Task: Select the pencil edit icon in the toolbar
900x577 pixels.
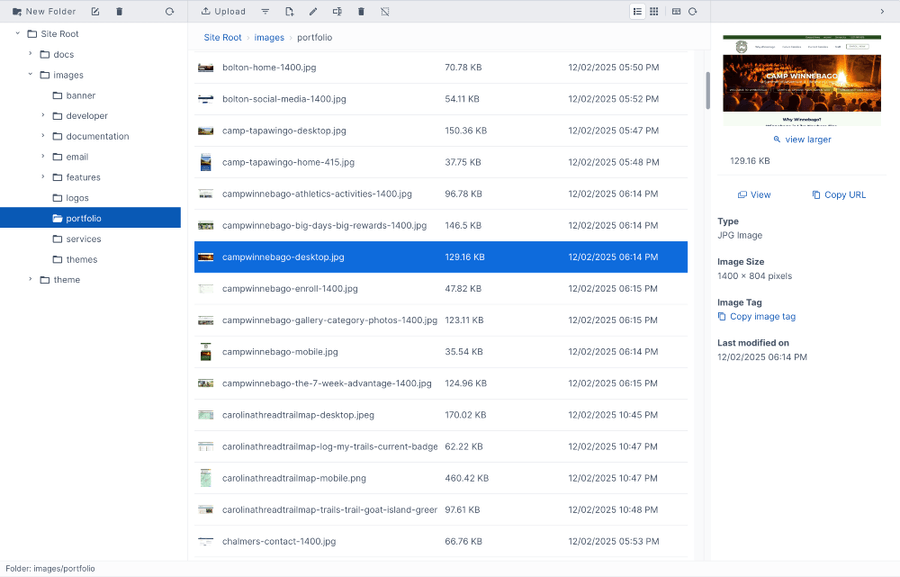Action: click(x=312, y=11)
